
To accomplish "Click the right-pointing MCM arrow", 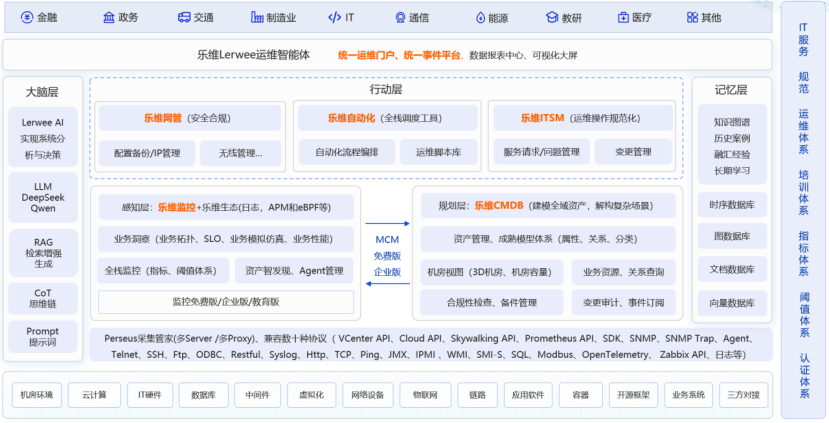I will click(388, 224).
